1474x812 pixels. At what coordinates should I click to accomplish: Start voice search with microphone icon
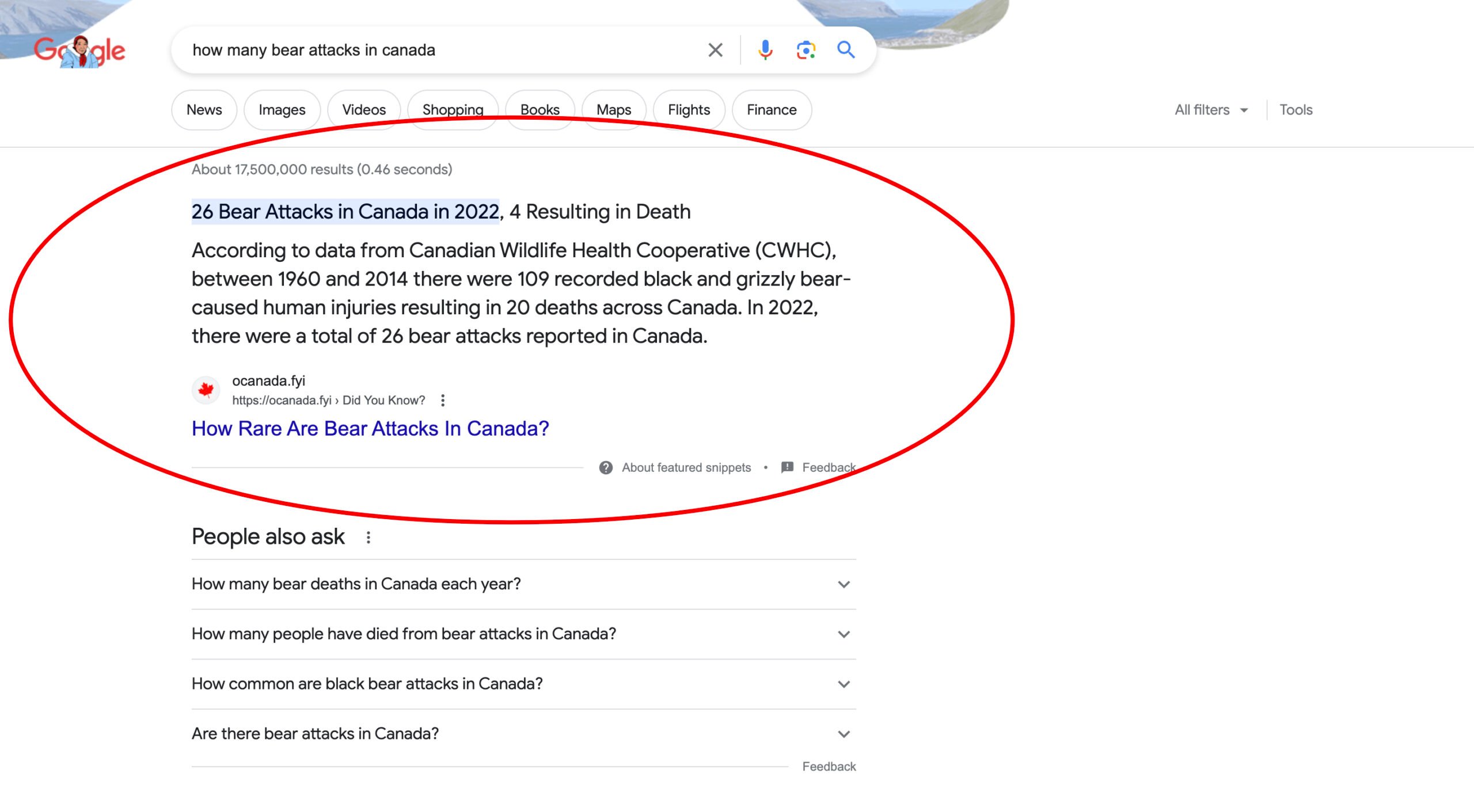click(765, 50)
